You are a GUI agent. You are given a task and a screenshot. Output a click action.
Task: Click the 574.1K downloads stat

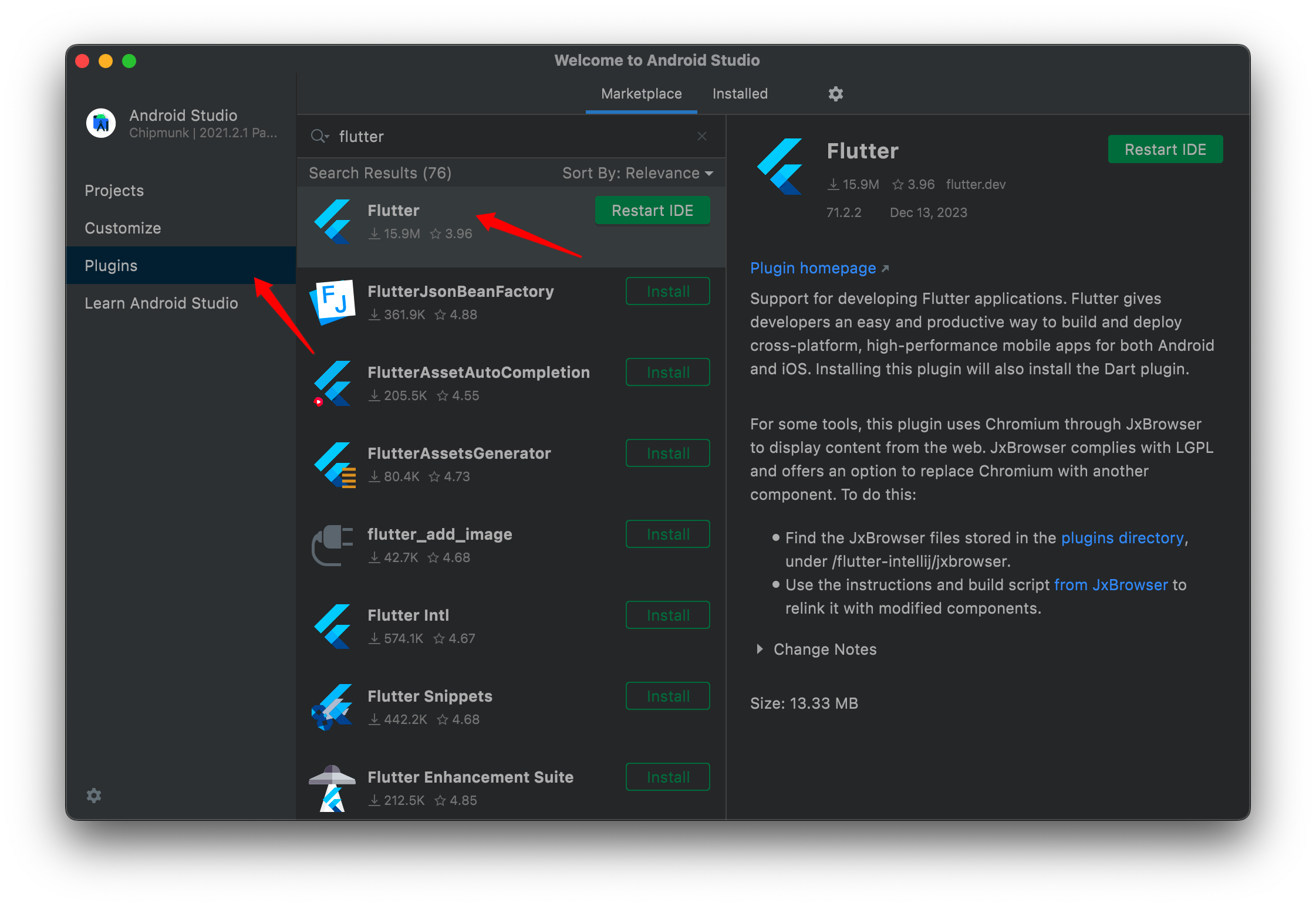(396, 639)
